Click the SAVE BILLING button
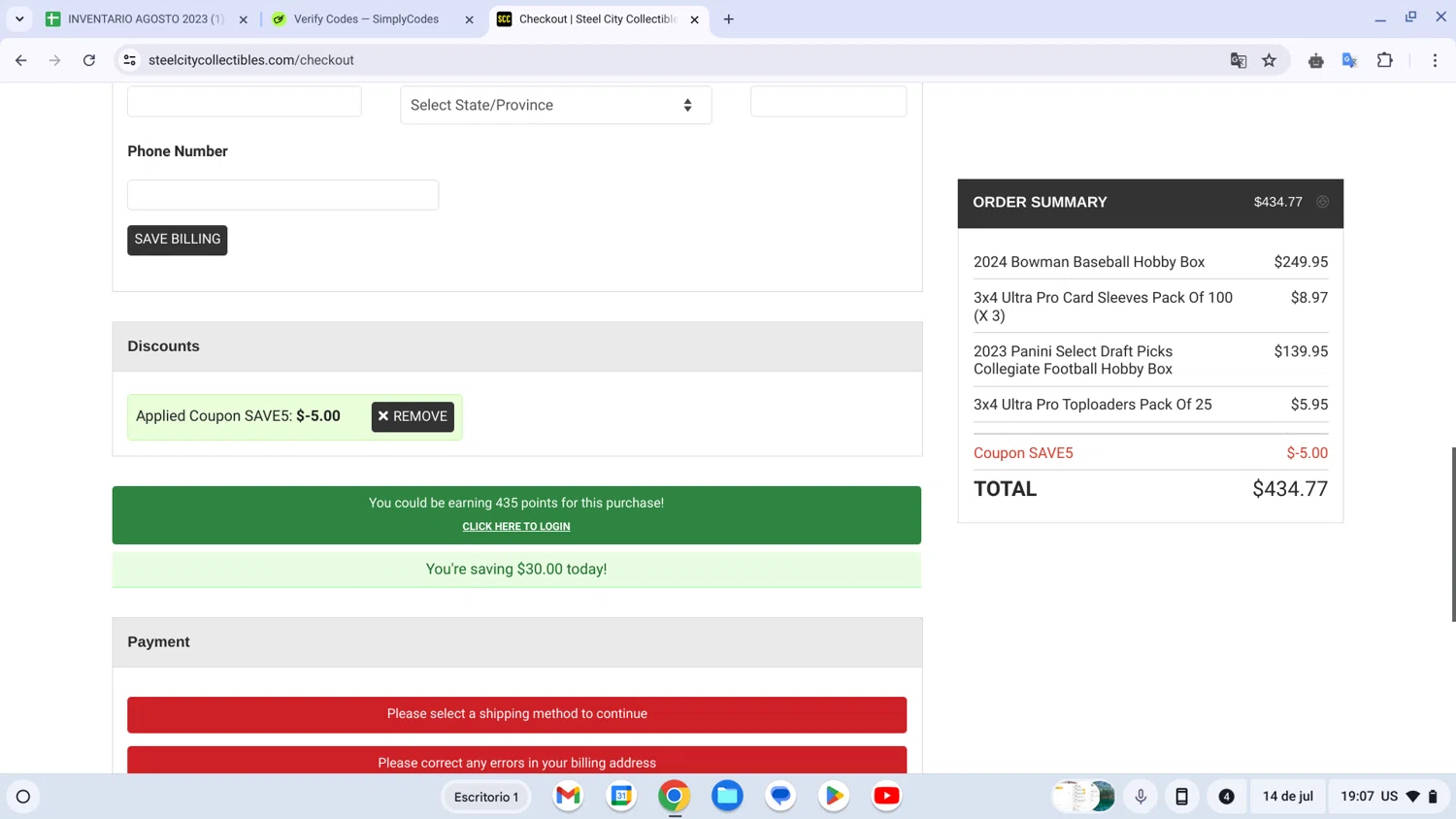This screenshot has width=1456, height=819. [177, 240]
